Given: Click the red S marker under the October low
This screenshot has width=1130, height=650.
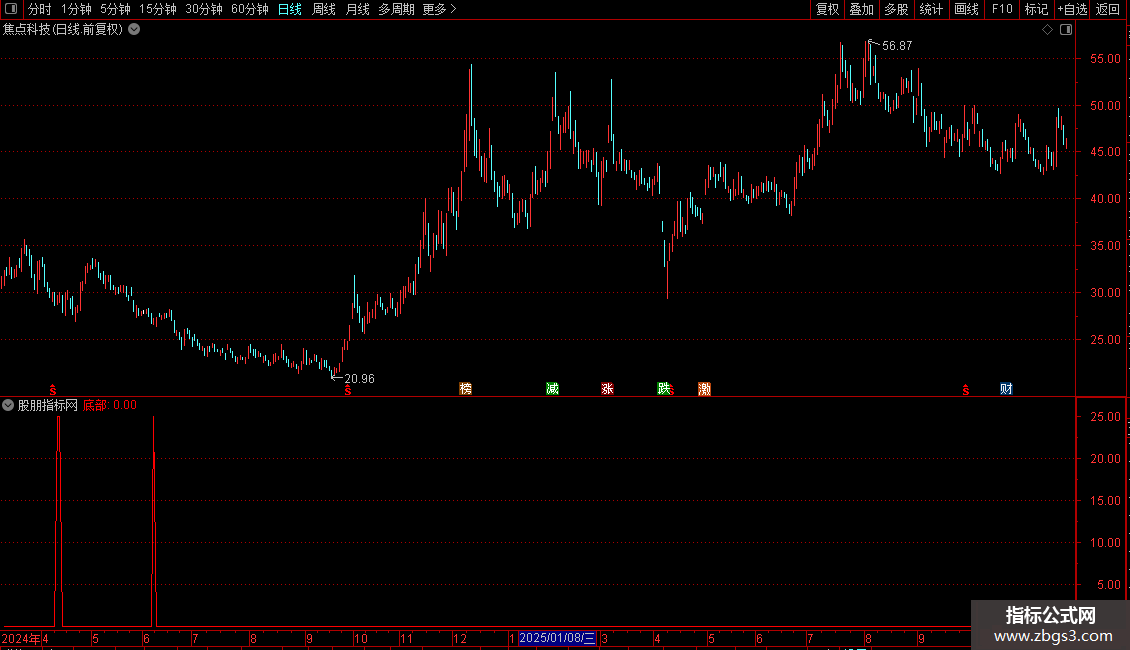Looking at the screenshot, I should click(348, 390).
